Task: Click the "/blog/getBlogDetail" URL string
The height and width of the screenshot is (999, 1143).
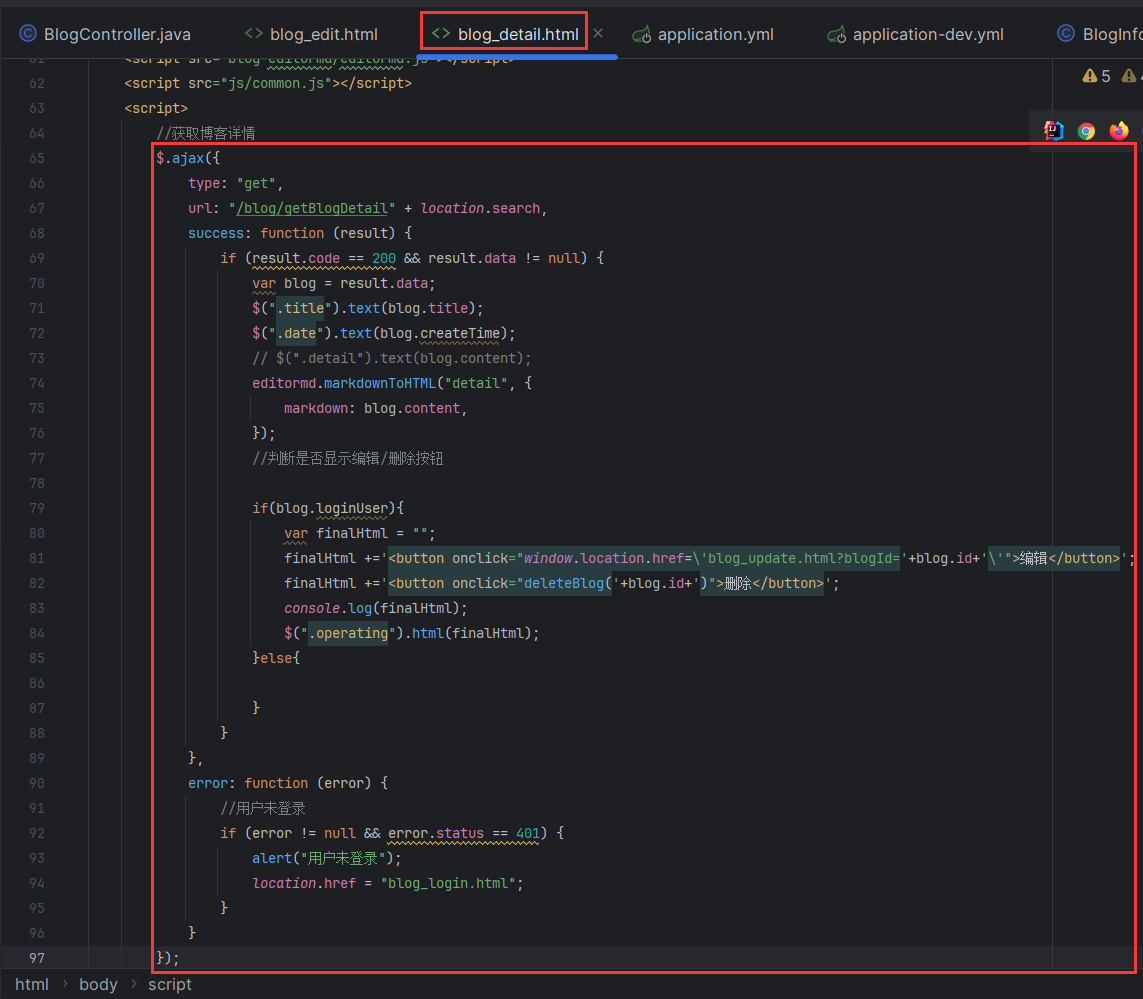Action: [x=311, y=209]
